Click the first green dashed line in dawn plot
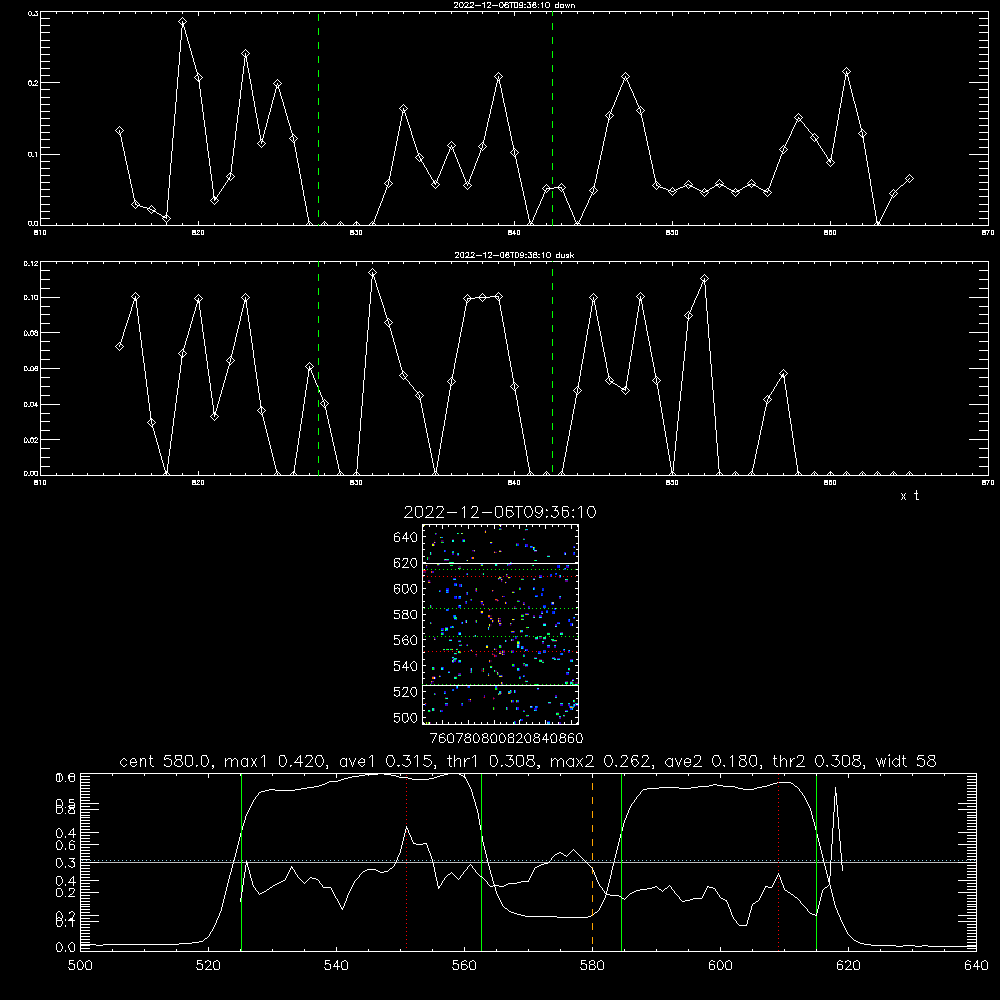 [318, 118]
